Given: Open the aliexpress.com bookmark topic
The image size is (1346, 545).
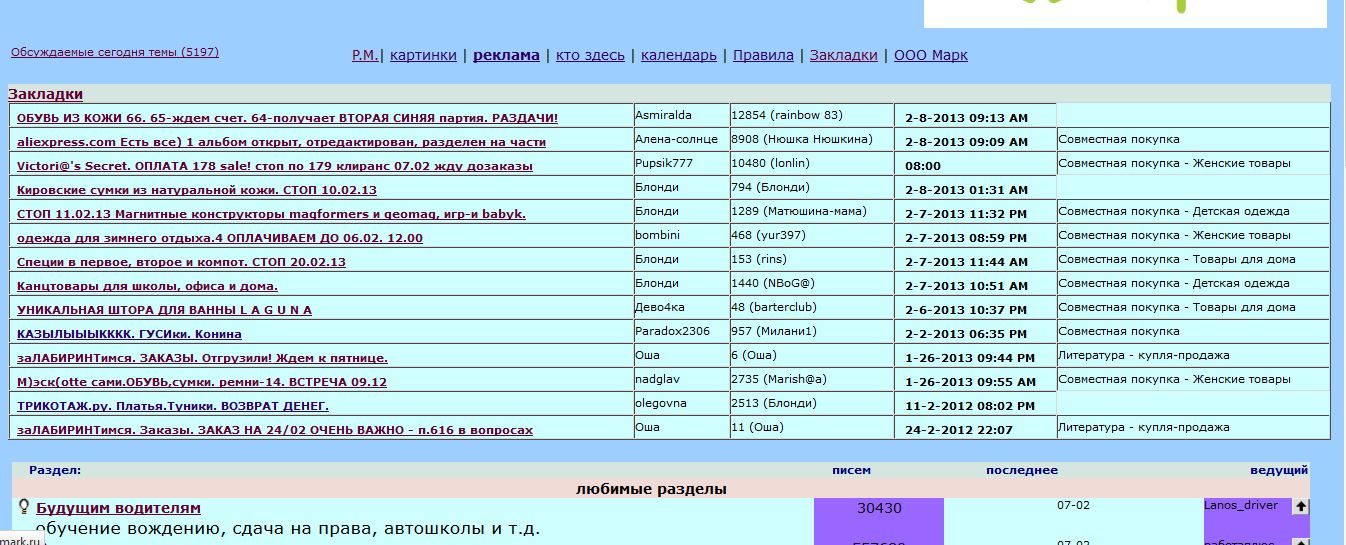Looking at the screenshot, I should 281,142.
